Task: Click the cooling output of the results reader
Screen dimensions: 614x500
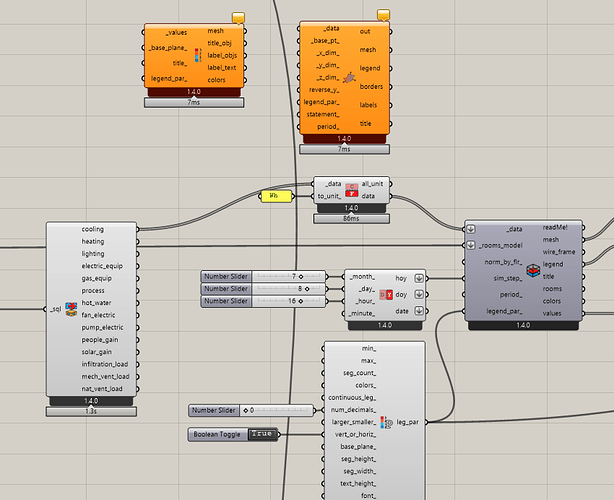Action: [93, 229]
